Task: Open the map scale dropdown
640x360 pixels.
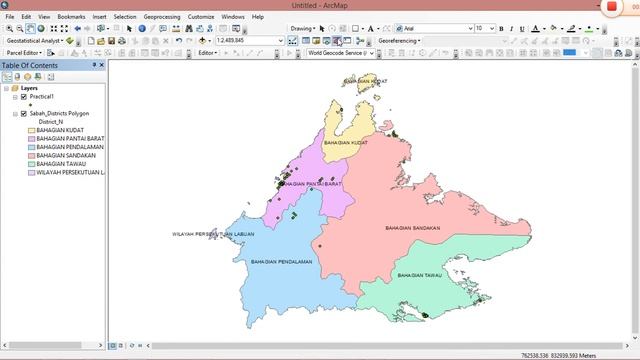Action: pyautogui.click(x=281, y=40)
